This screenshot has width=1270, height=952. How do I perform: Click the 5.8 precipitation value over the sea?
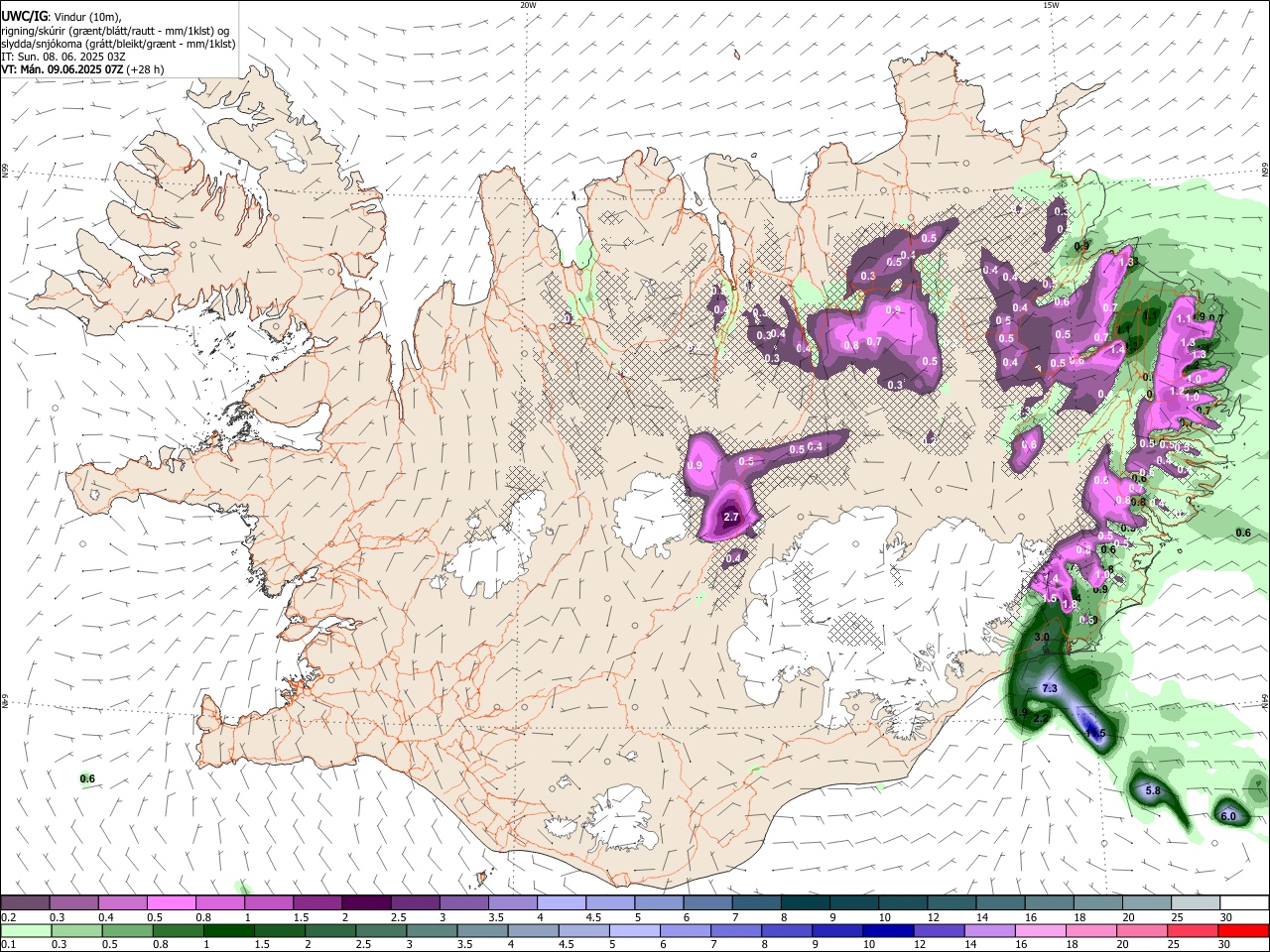[1153, 791]
